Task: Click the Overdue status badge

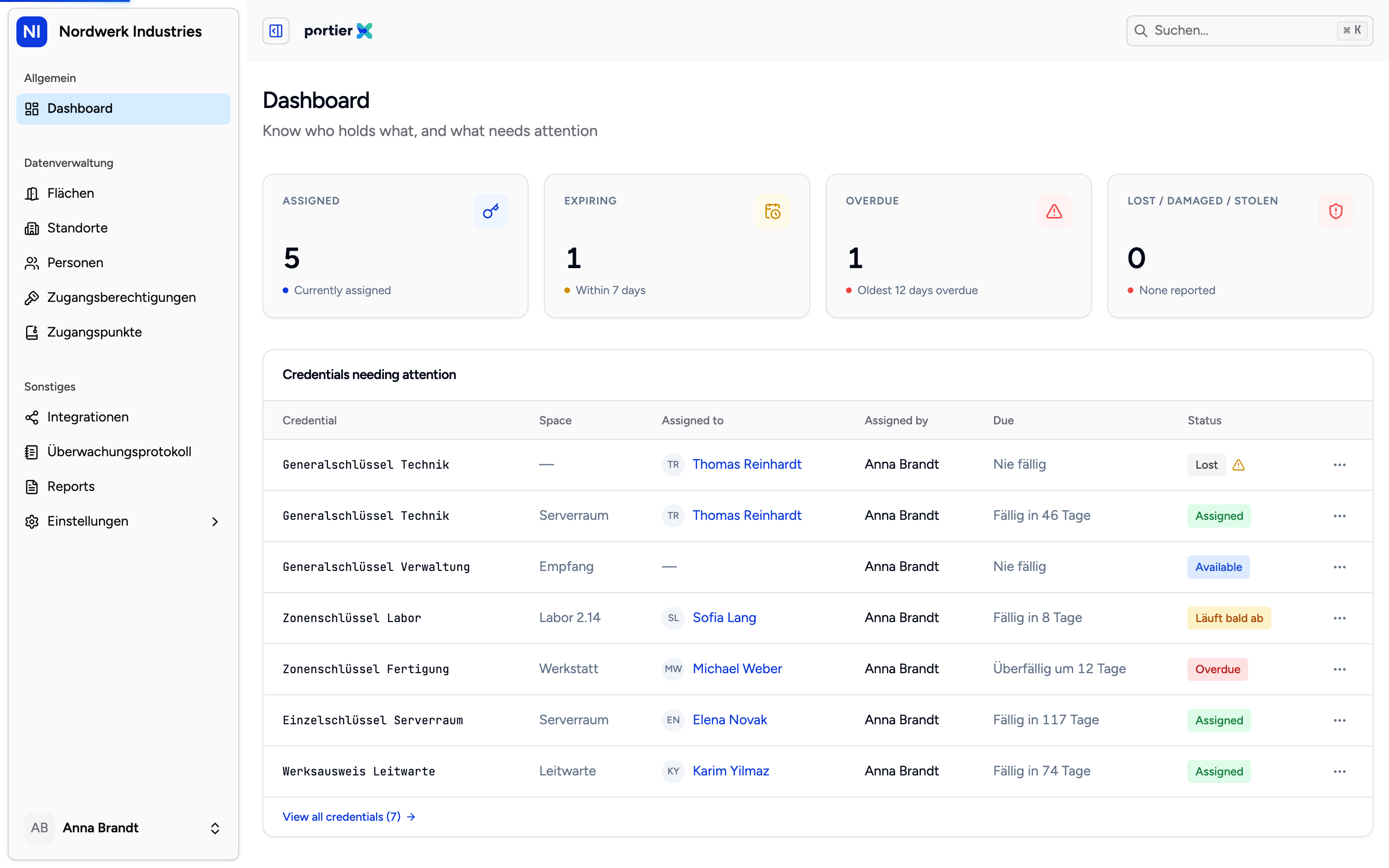Action: [1217, 669]
